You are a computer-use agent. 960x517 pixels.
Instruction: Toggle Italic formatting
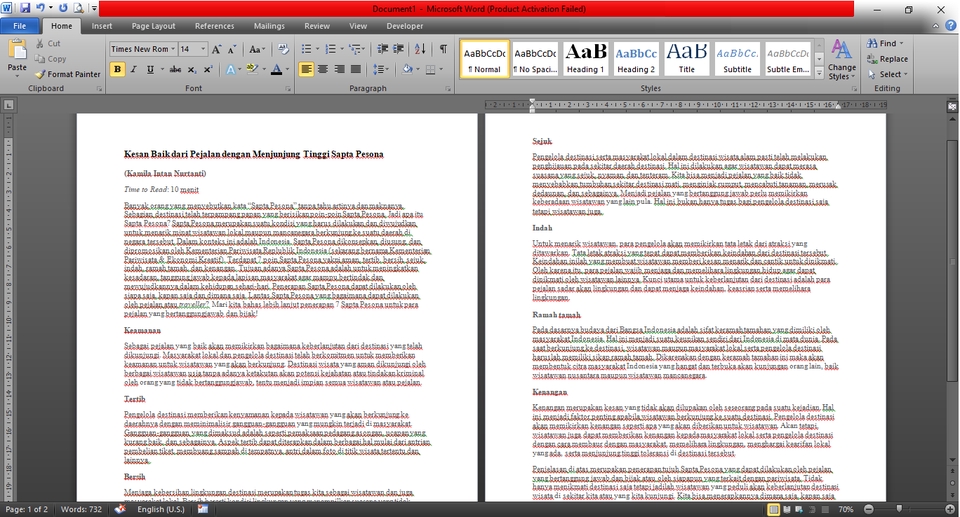[133, 69]
